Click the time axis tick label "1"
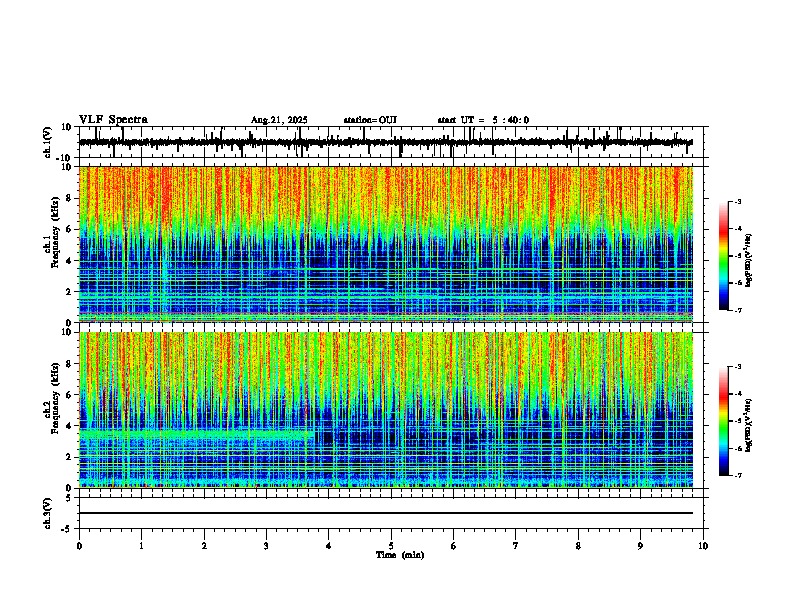Viewport: 792px width, 612px height. pos(141,546)
